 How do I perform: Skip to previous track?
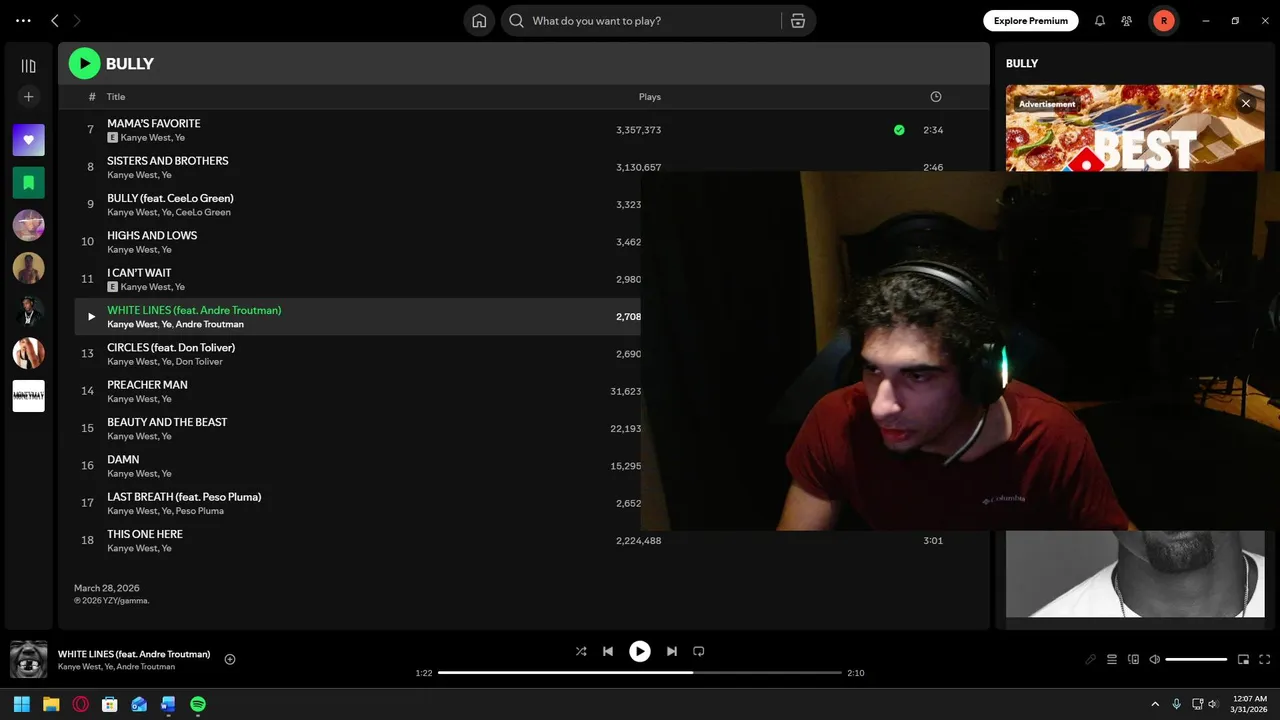608,651
